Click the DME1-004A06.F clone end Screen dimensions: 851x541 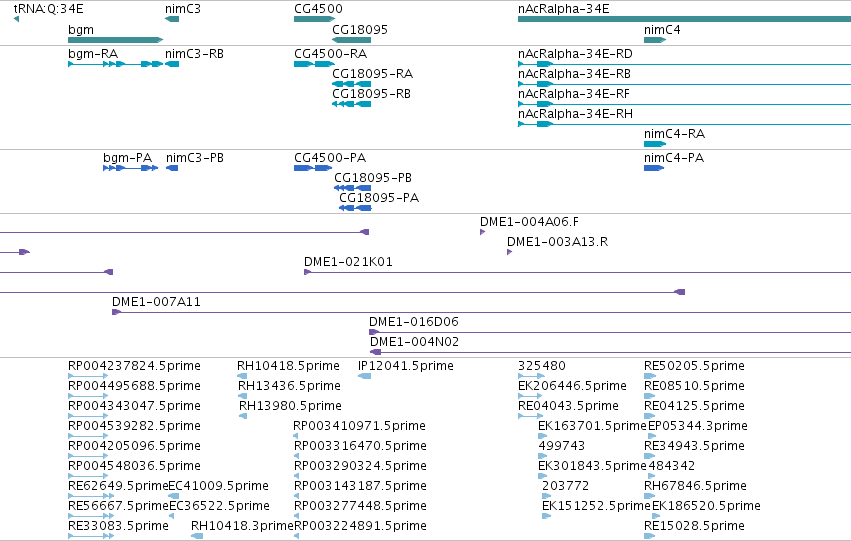click(482, 232)
